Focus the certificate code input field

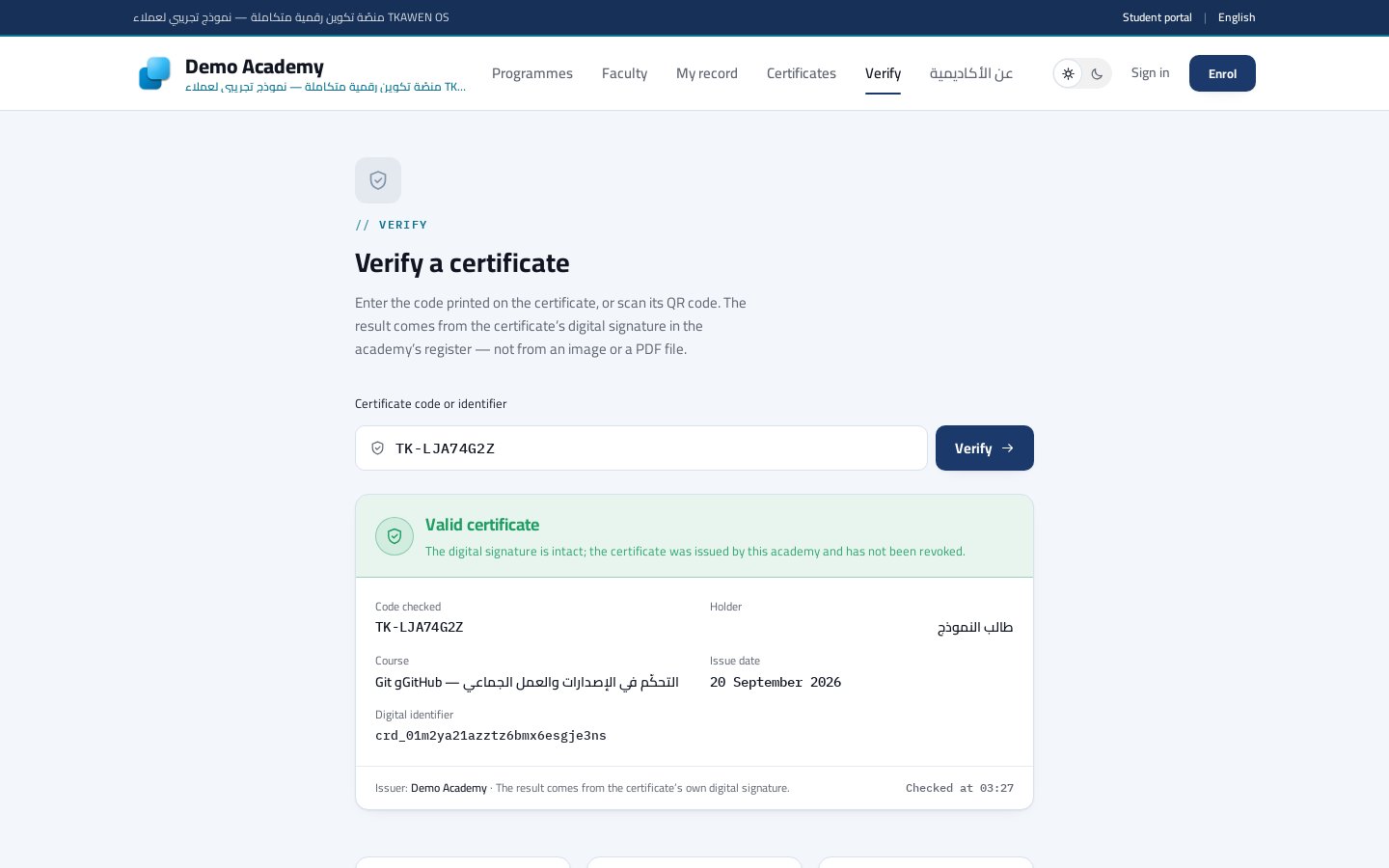(641, 448)
